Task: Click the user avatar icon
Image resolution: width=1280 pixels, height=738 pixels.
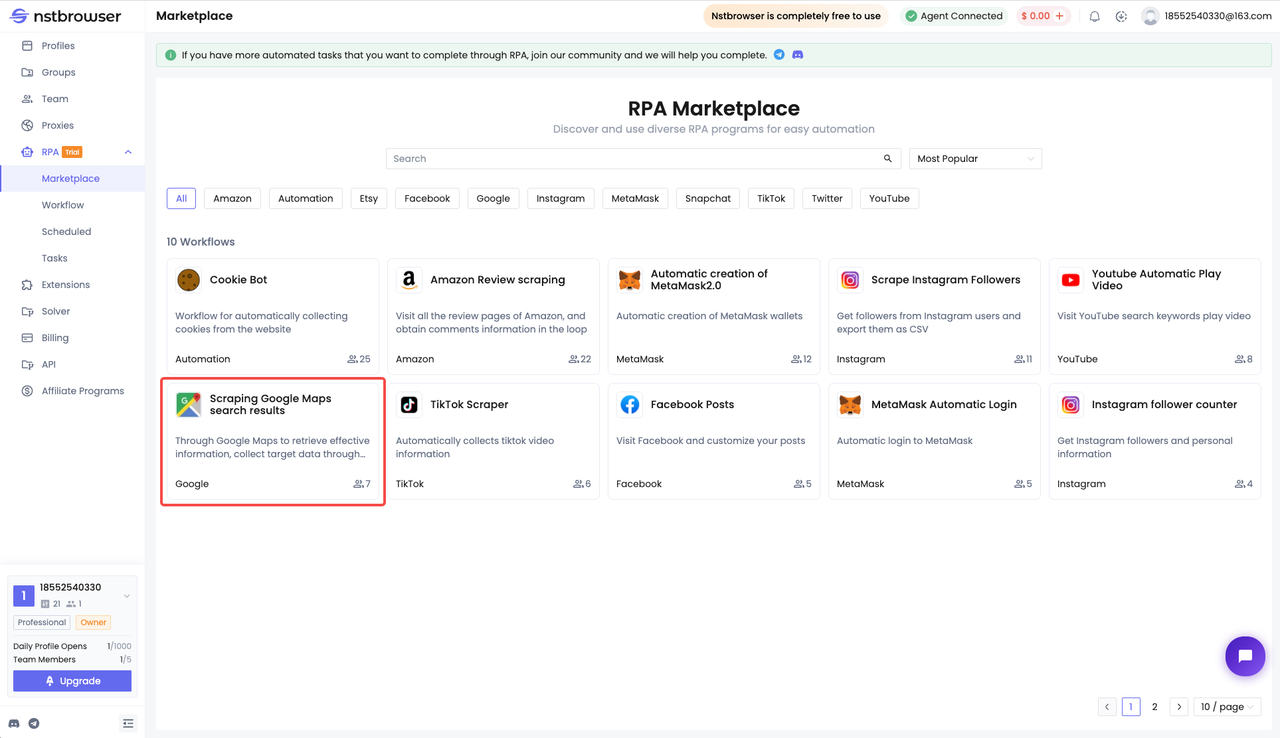Action: tap(1150, 16)
